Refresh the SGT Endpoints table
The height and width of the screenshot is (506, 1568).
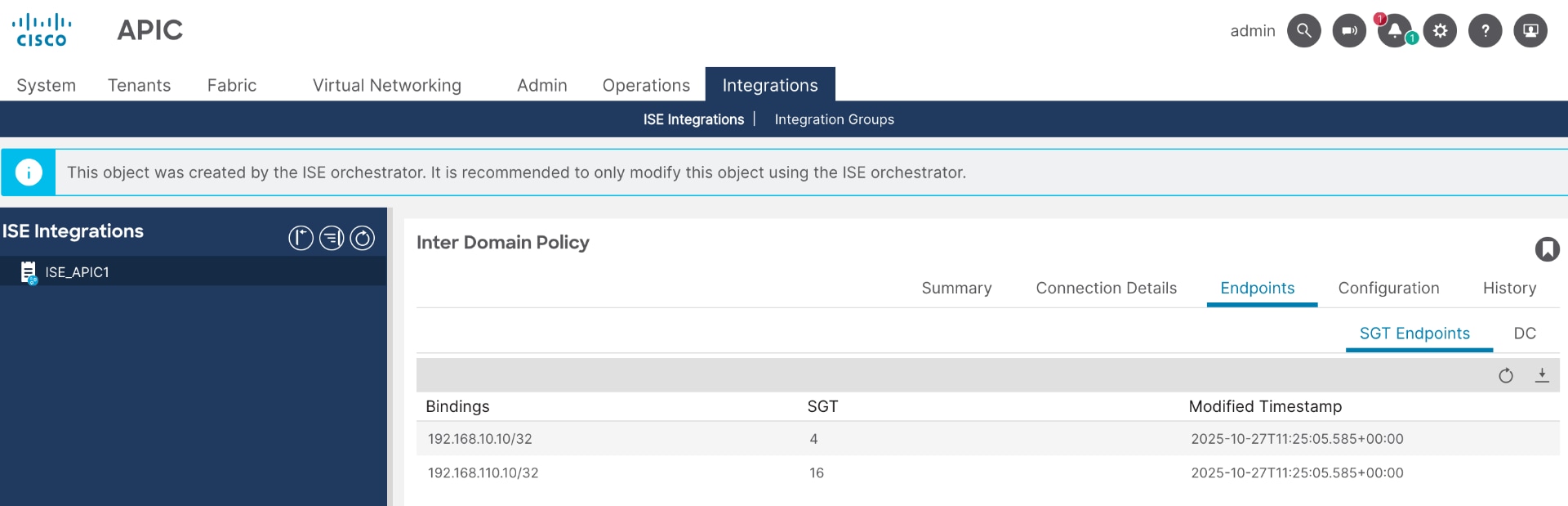click(x=1506, y=375)
